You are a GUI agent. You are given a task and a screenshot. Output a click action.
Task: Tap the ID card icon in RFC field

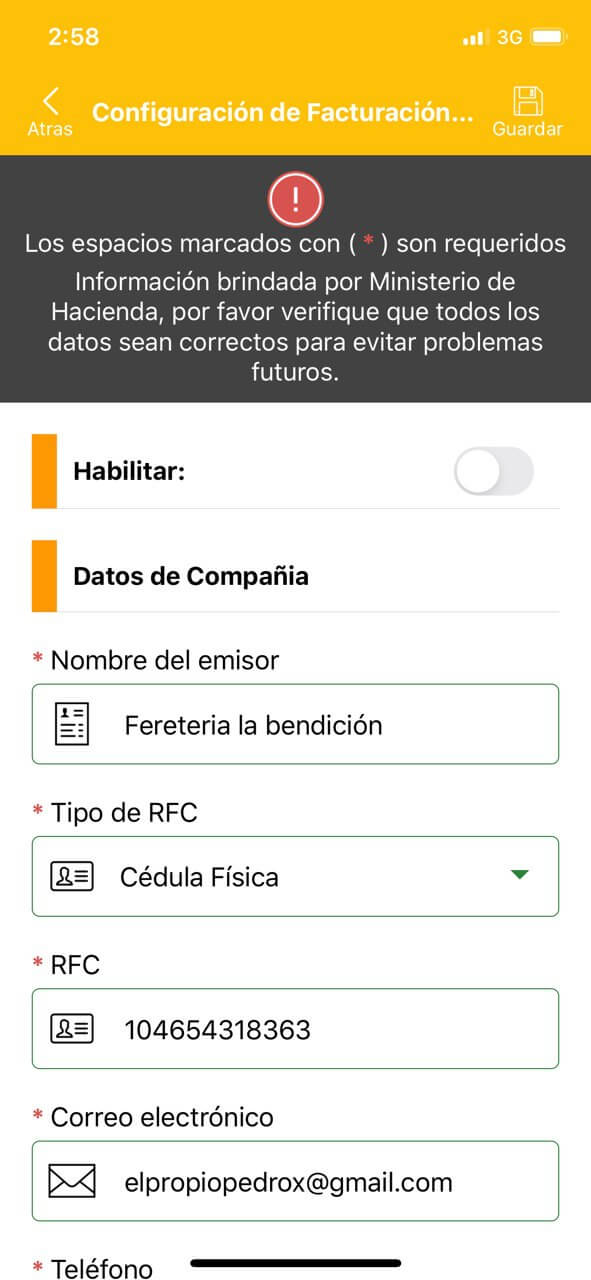[72, 1029]
